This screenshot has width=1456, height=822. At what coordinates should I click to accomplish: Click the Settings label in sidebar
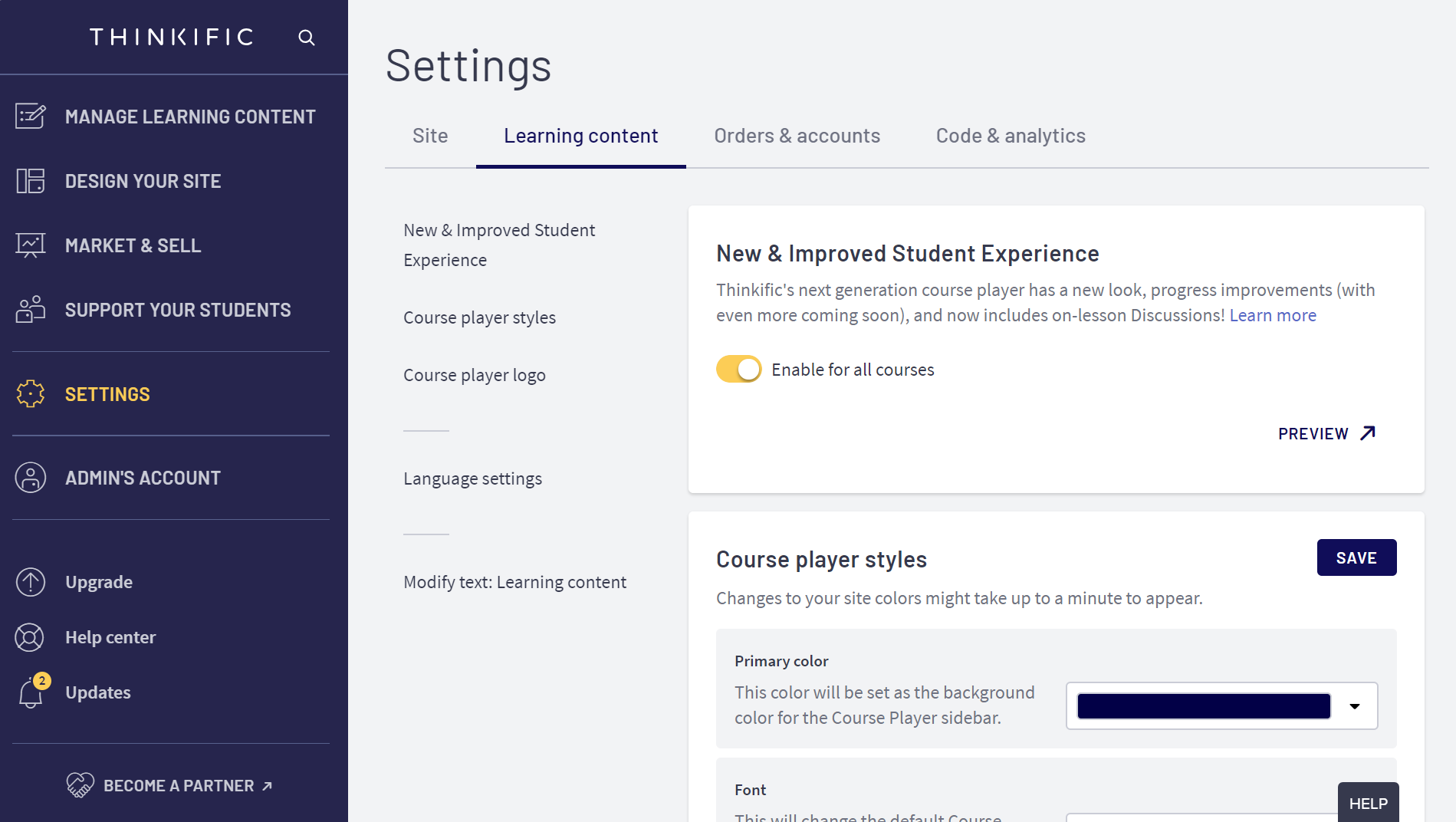coord(107,394)
